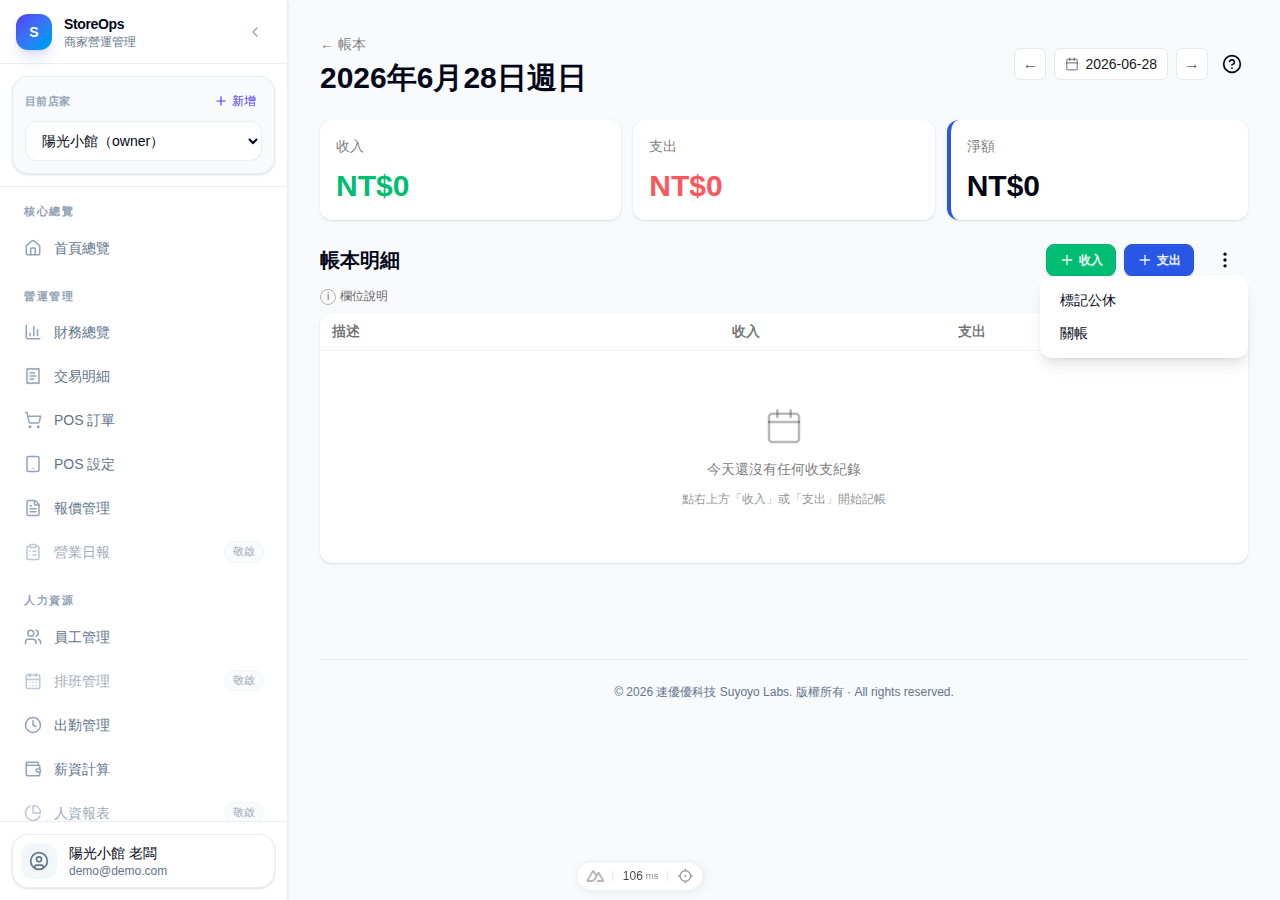
Task: Open the 陽光小館 store selector dropdown
Action: click(x=143, y=141)
